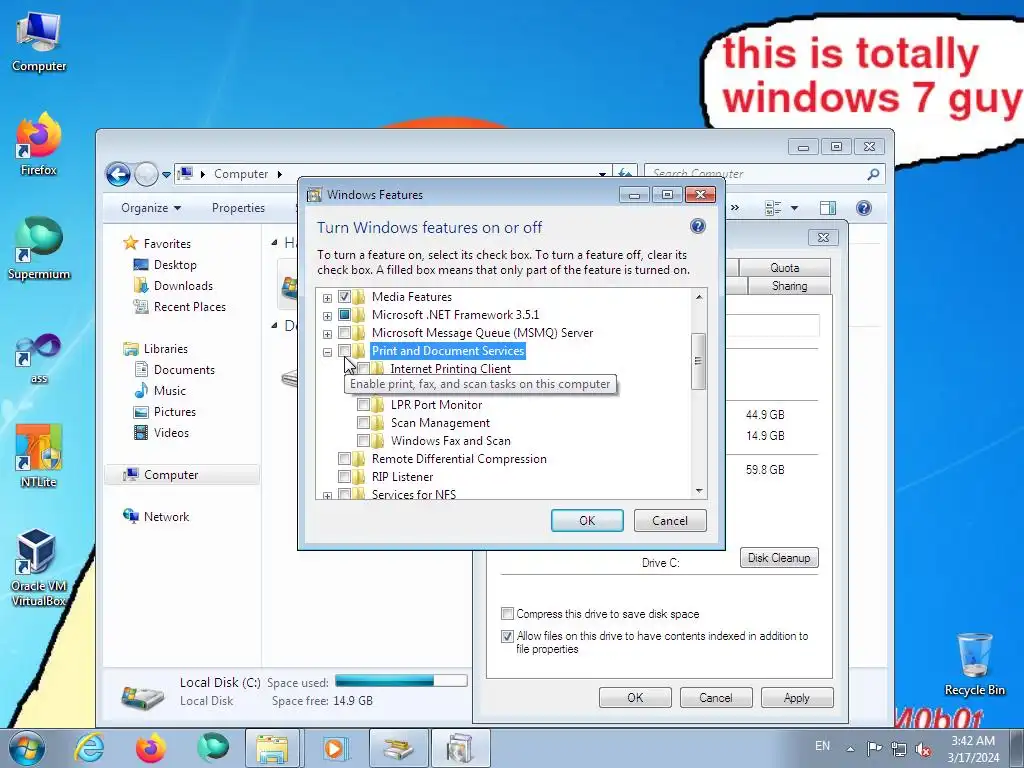Click features list scrollbar thumb
Image resolution: width=1024 pixels, height=768 pixels.
coord(699,361)
